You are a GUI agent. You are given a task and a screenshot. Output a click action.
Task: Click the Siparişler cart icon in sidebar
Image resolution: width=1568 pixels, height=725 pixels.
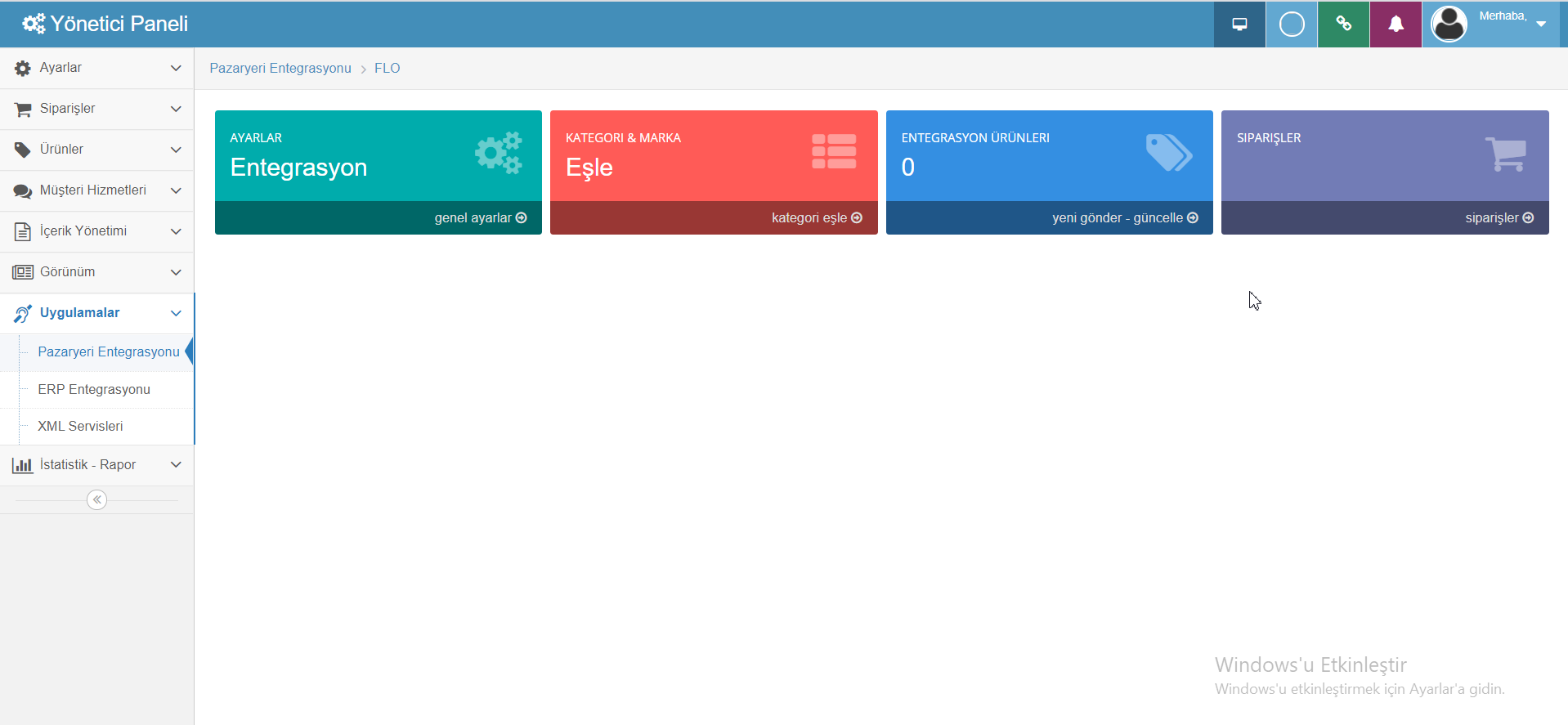pos(23,109)
